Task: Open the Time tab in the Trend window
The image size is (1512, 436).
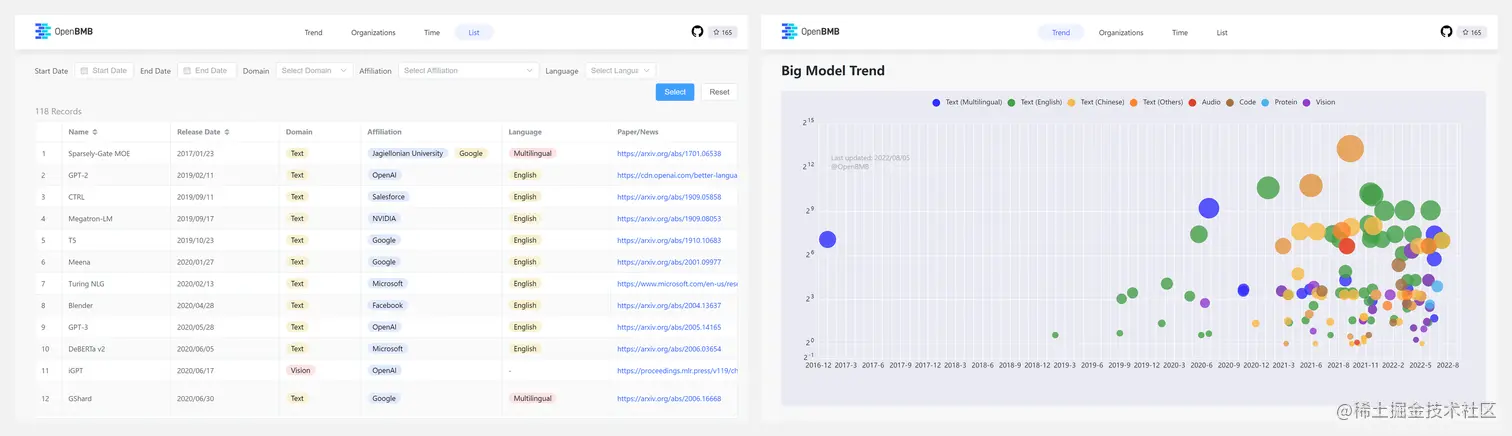Action: pyautogui.click(x=1180, y=32)
